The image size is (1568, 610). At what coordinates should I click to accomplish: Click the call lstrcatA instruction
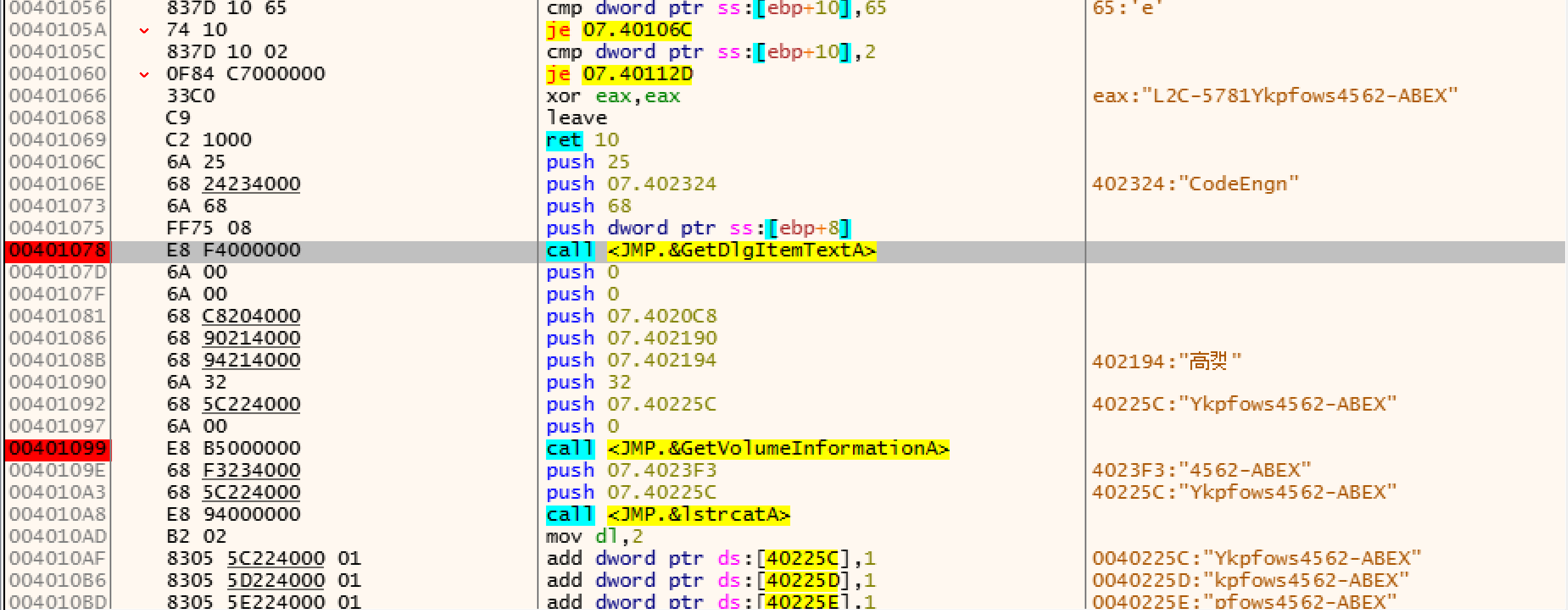point(668,515)
